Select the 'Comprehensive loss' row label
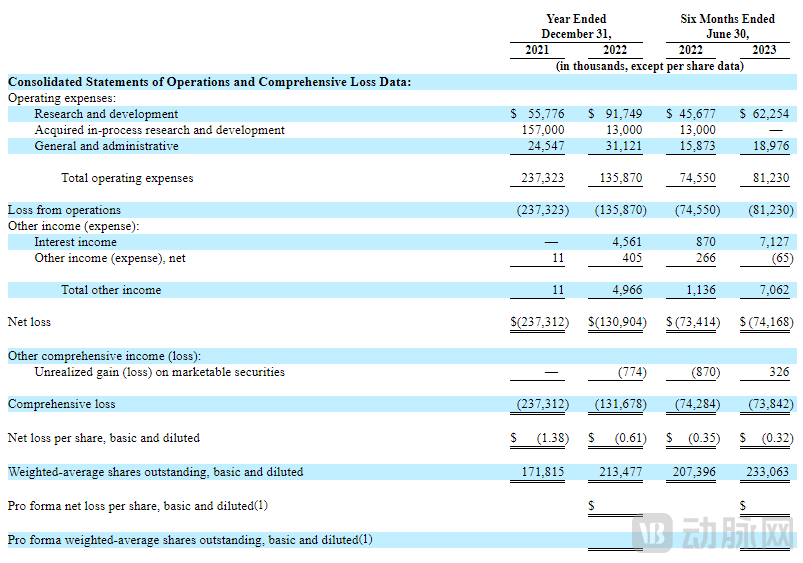The image size is (803, 563). click(61, 404)
